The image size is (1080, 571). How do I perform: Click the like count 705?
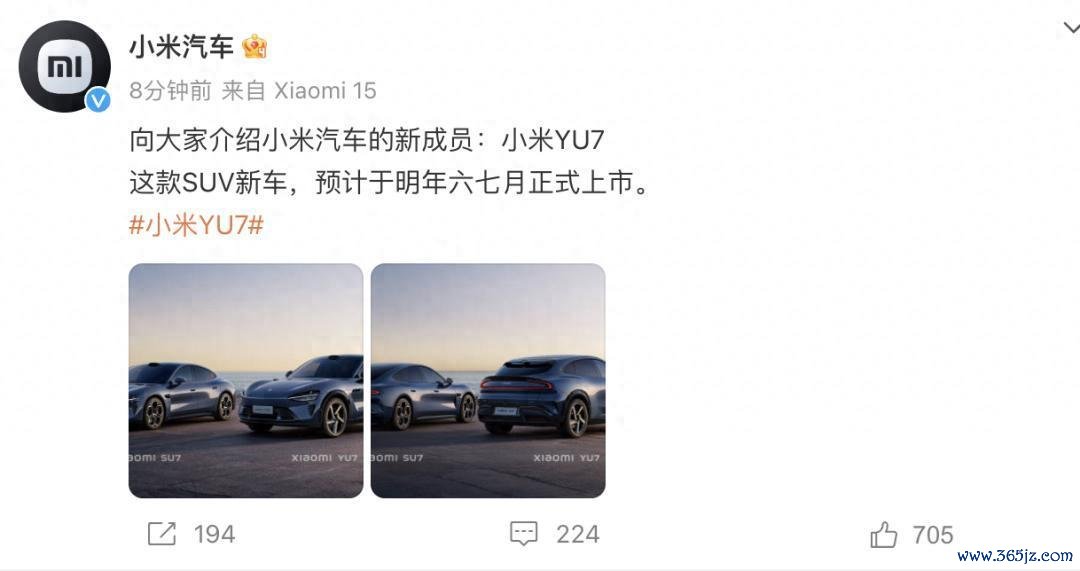pos(933,535)
